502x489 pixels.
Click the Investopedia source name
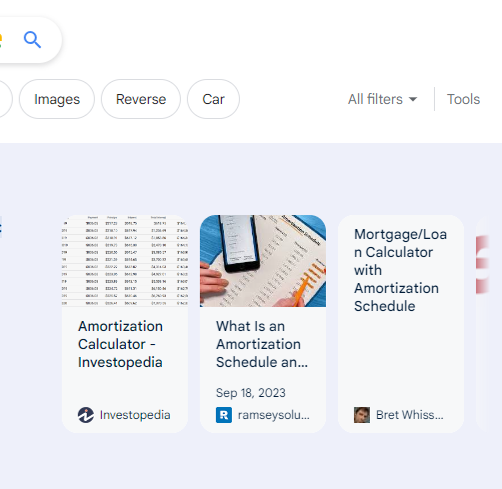pos(135,415)
